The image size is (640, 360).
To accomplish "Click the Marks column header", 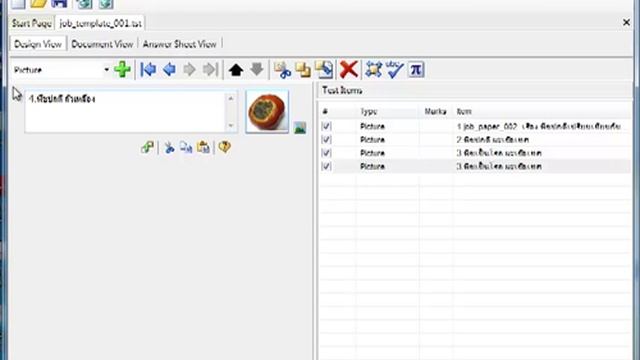I will 435,111.
